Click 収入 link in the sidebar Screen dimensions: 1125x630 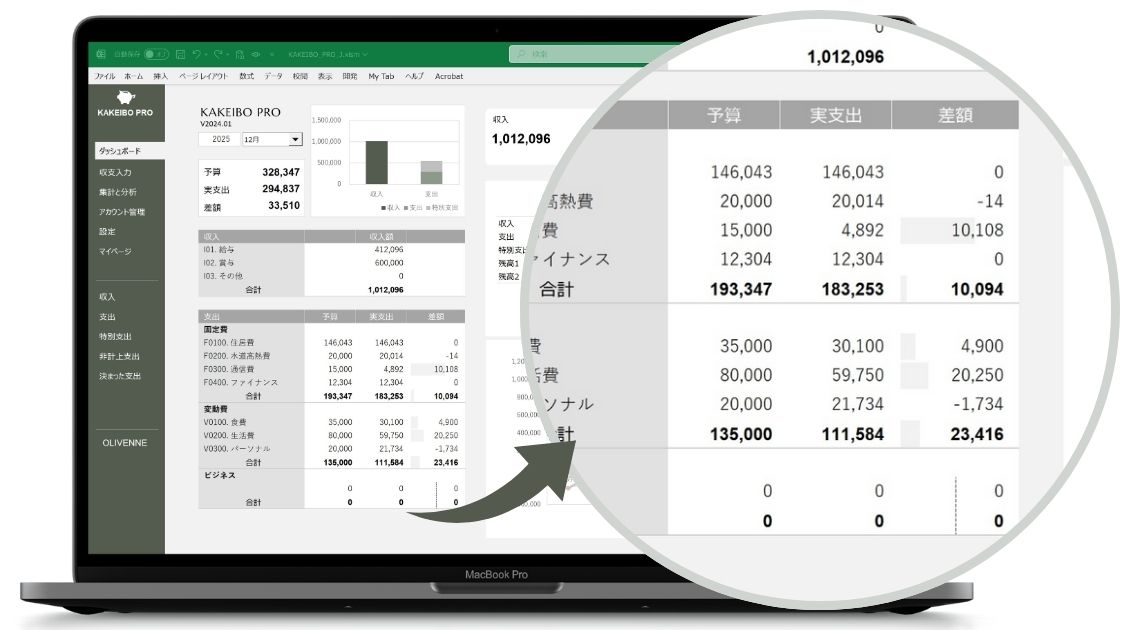pyautogui.click(x=107, y=296)
